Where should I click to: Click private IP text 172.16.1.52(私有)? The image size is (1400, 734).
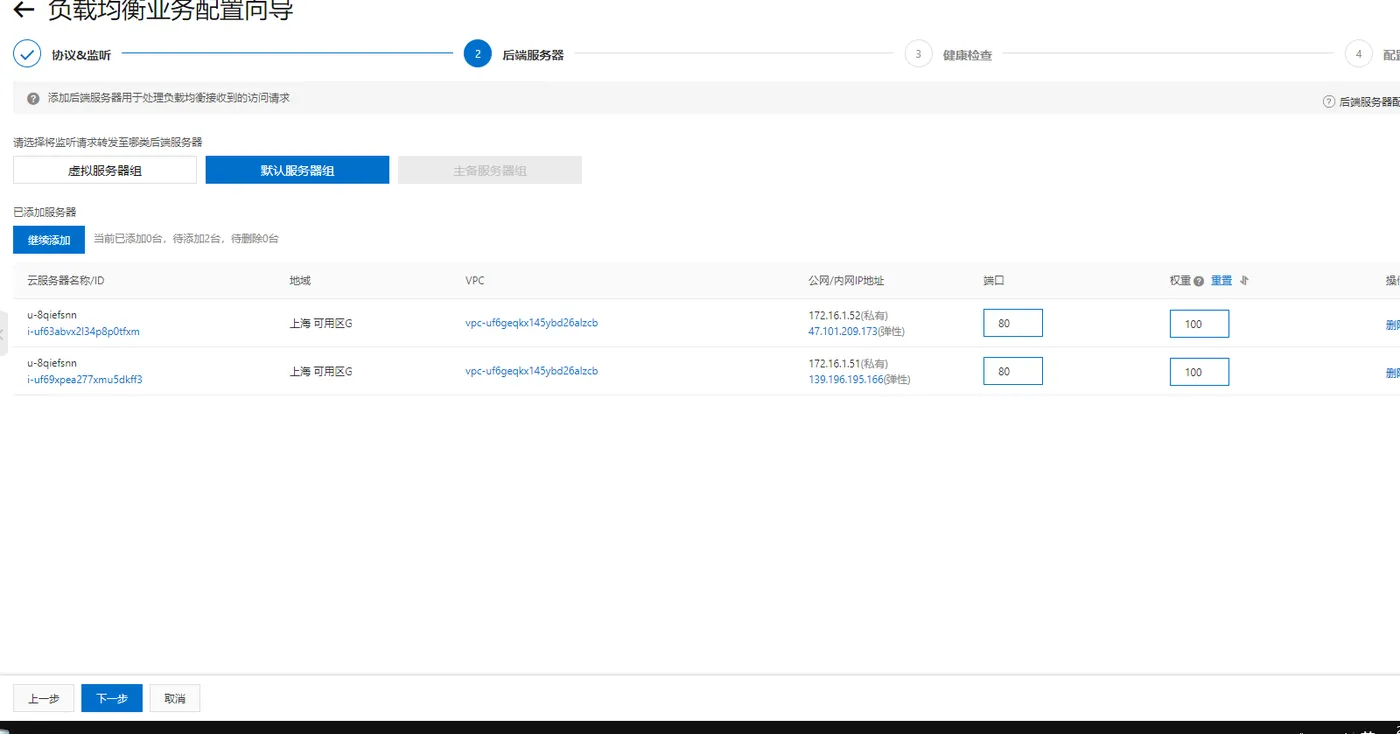pyautogui.click(x=848, y=315)
